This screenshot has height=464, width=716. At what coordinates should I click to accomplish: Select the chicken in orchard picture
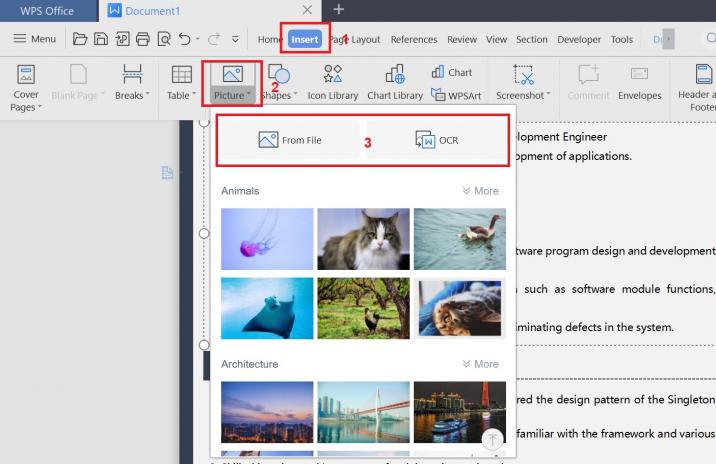click(363, 308)
